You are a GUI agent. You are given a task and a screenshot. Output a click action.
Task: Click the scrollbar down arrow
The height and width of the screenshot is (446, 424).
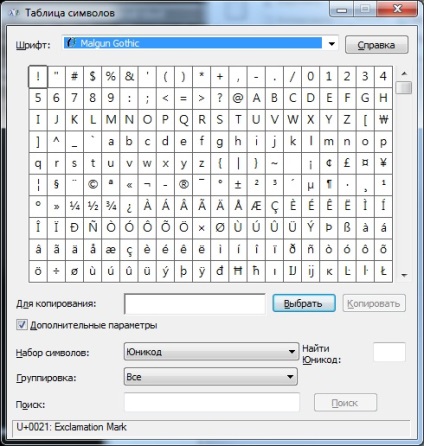(x=404, y=275)
